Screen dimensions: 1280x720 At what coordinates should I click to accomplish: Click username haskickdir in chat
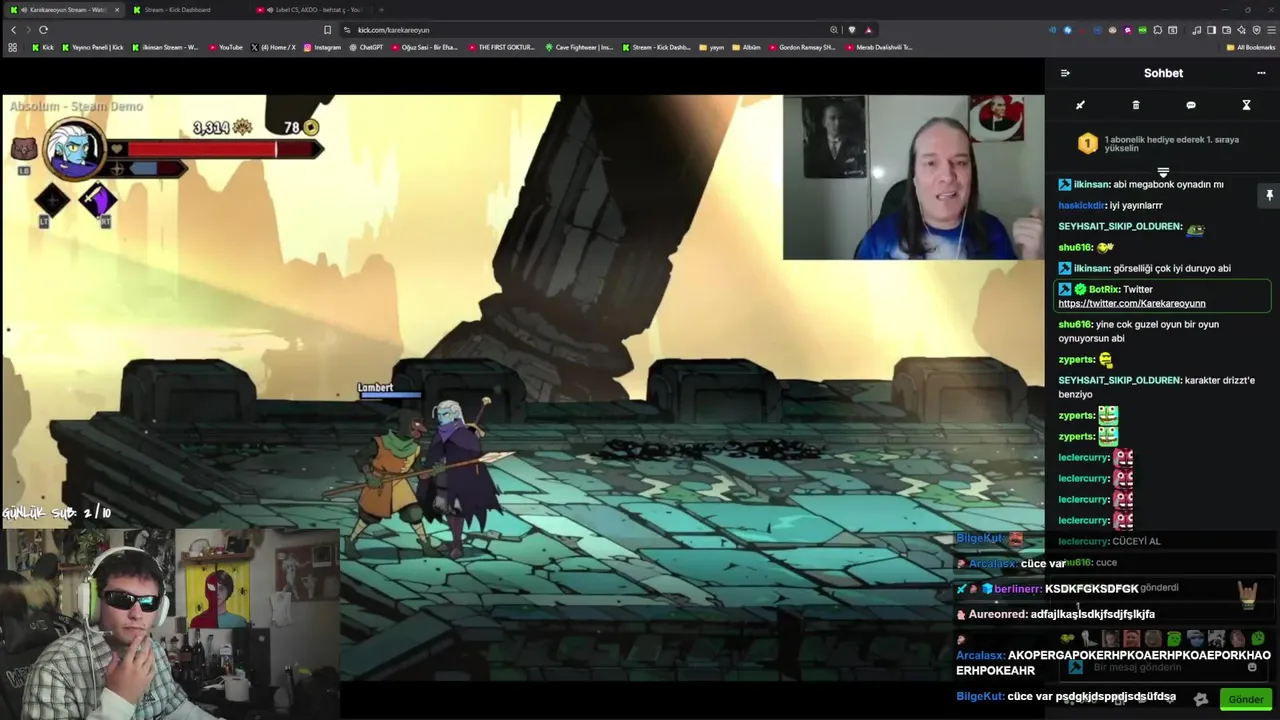1082,205
